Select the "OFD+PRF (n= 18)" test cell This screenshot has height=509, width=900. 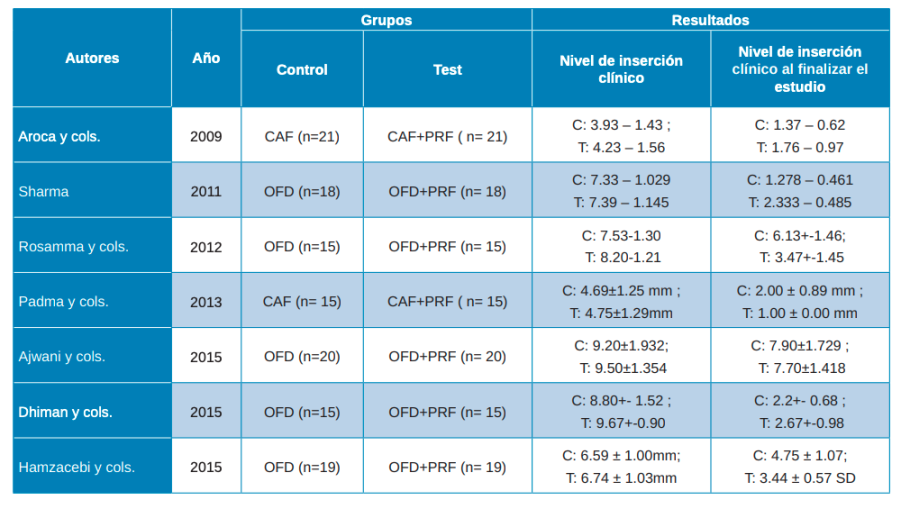click(447, 191)
